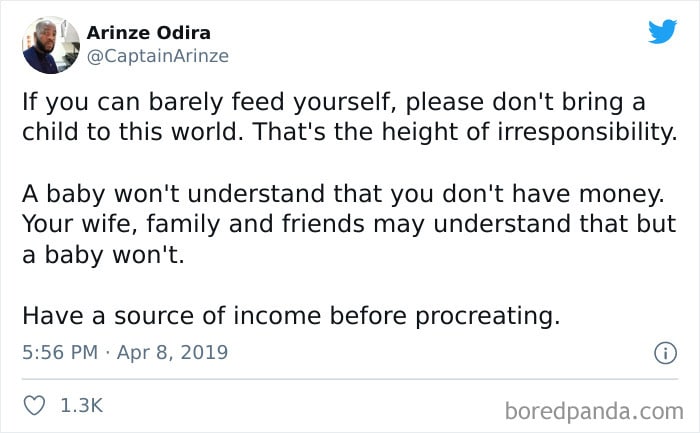This screenshot has width=700, height=433.
Task: Click the Apr 8, 2019 date
Action: point(172,352)
